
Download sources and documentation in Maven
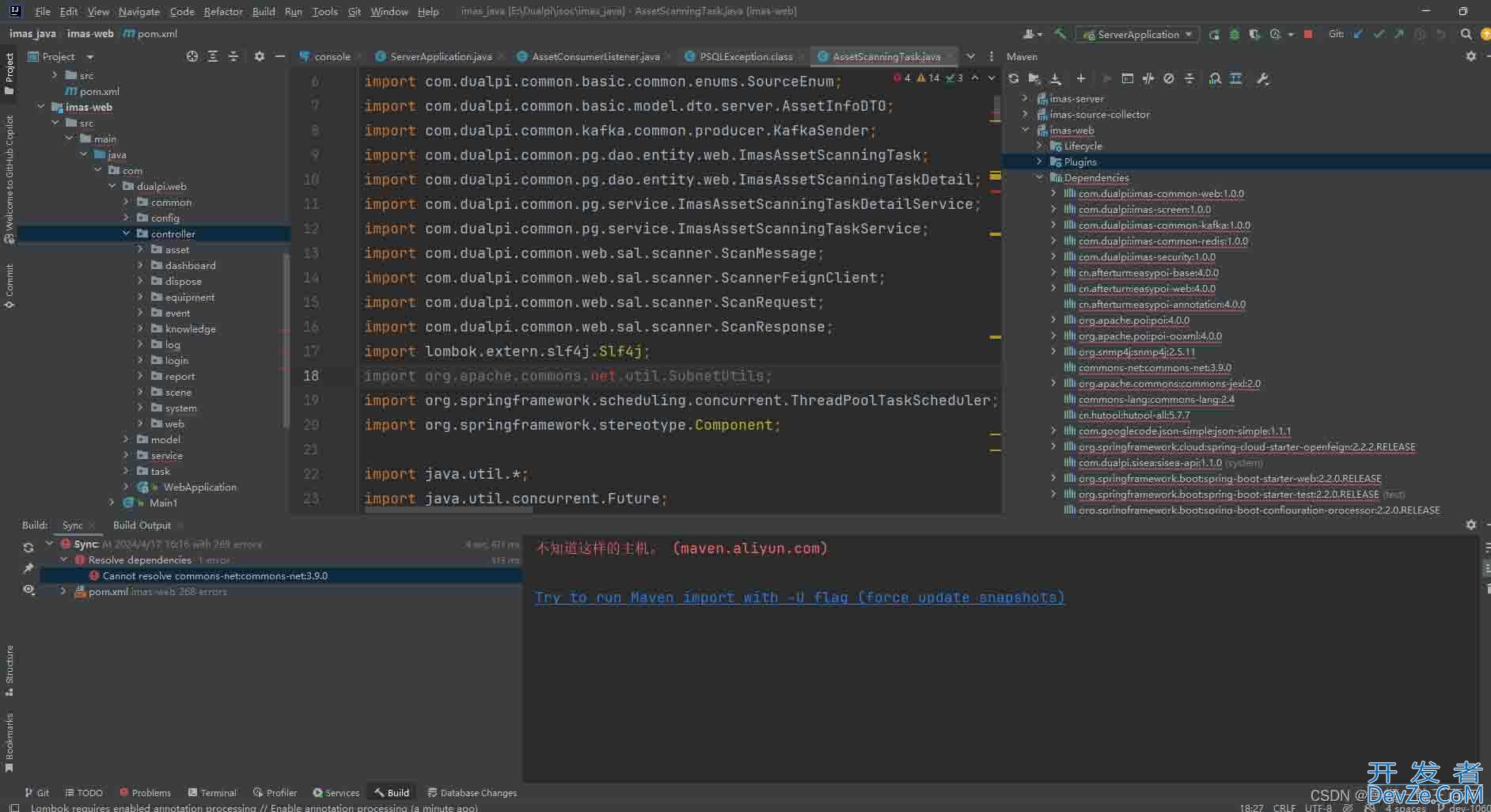pyautogui.click(x=1056, y=78)
